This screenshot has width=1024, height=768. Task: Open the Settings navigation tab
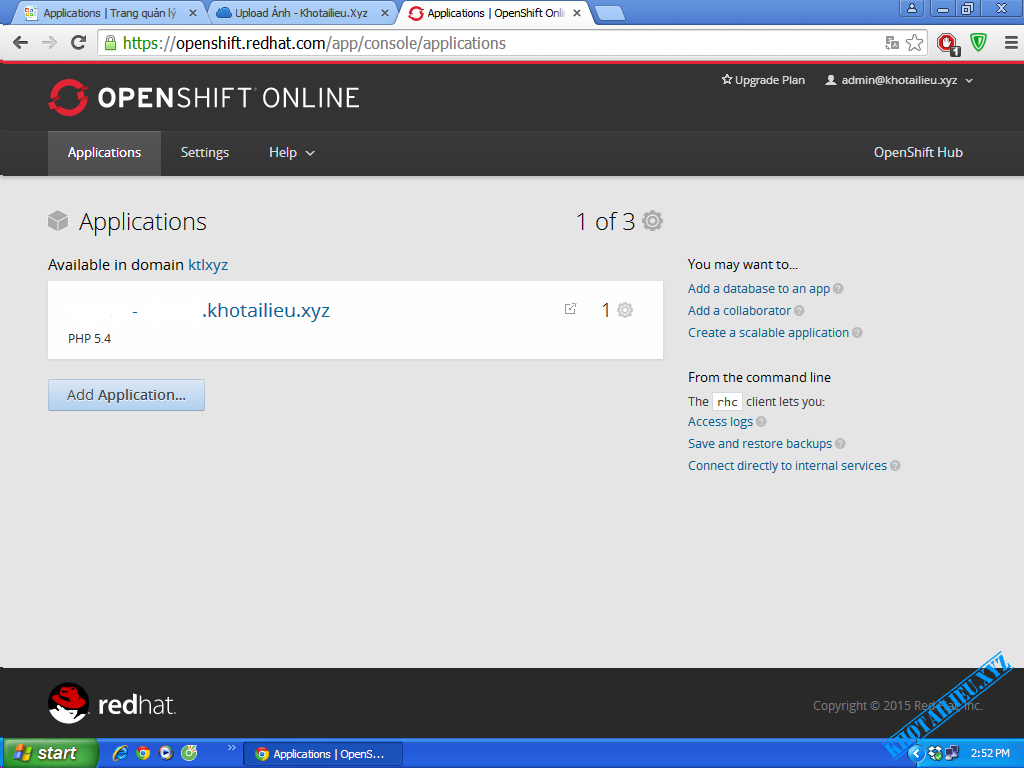coord(204,153)
